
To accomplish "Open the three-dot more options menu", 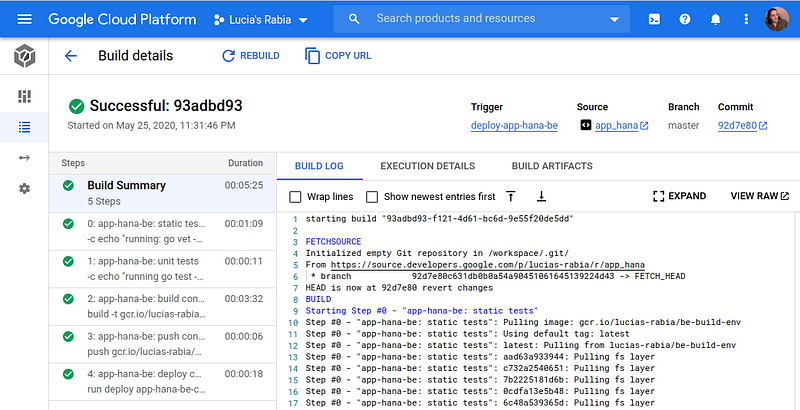I will point(746,19).
